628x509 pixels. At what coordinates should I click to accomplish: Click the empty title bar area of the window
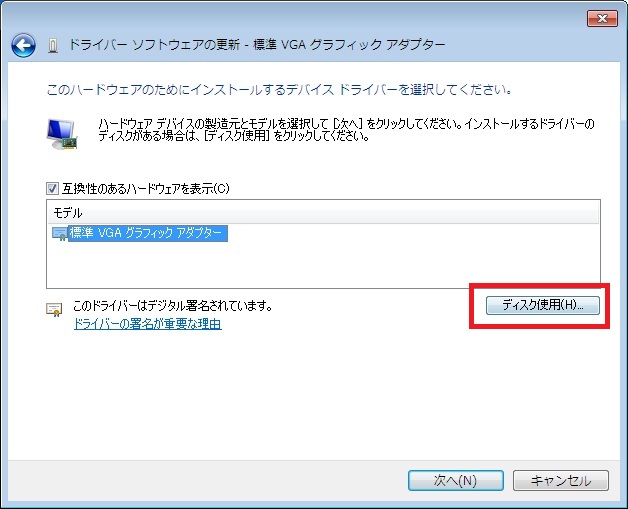pyautogui.click(x=300, y=17)
